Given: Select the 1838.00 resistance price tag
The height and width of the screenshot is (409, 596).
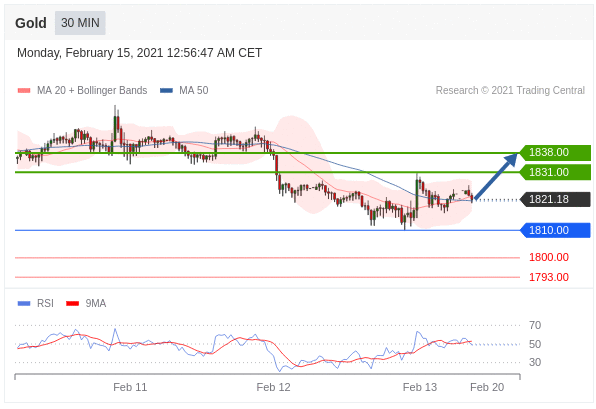Looking at the screenshot, I should (x=555, y=152).
